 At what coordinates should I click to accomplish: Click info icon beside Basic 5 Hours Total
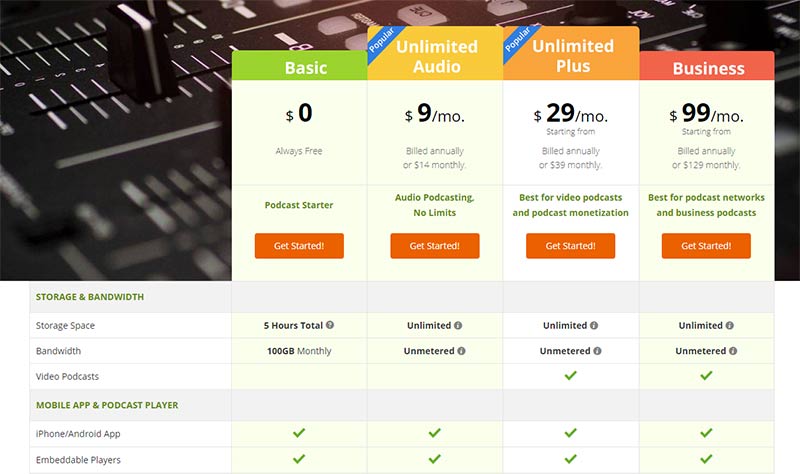pyautogui.click(x=330, y=325)
